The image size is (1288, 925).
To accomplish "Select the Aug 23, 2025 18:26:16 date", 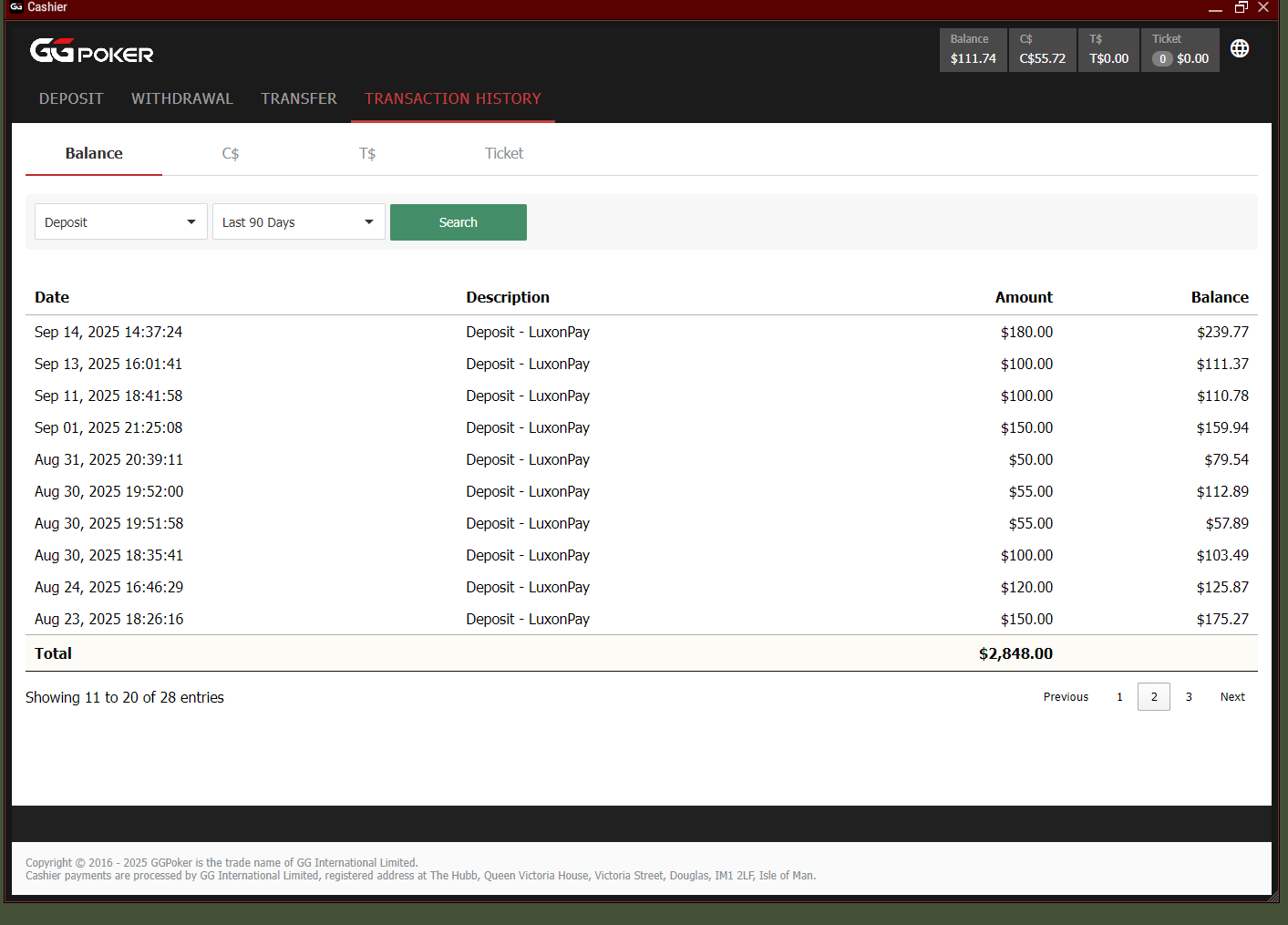I will (108, 619).
